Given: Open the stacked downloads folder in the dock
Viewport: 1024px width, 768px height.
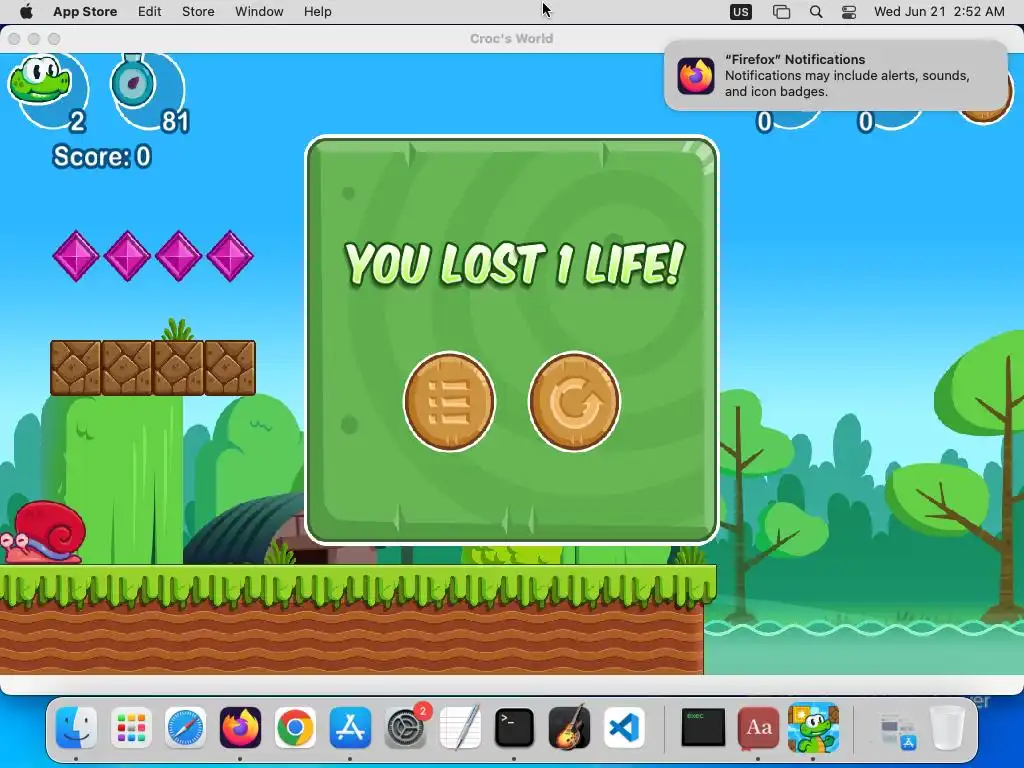Looking at the screenshot, I should pos(898,730).
